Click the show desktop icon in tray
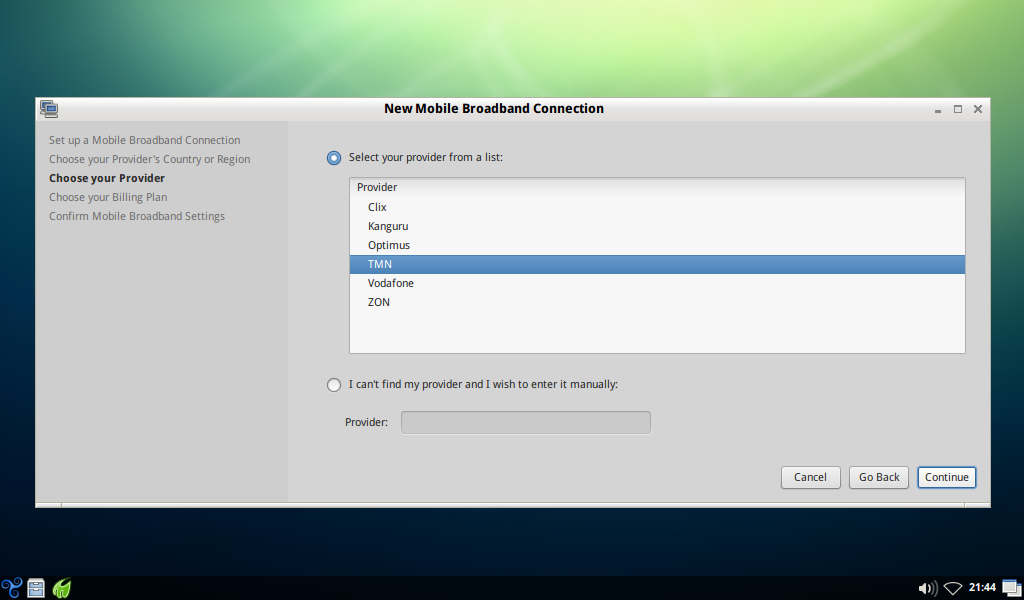 coord(1009,588)
